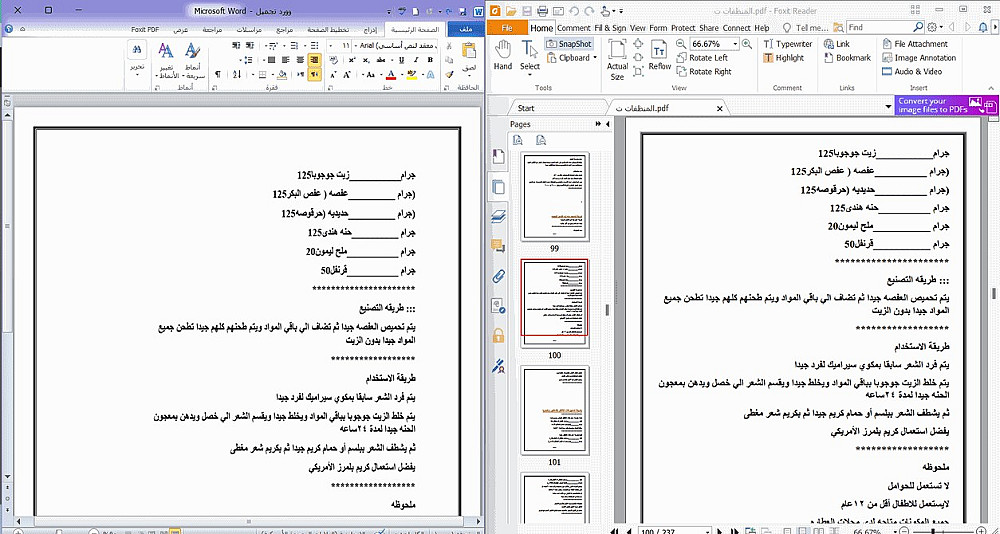This screenshot has height=534, width=1000.
Task: Rotate the PDF page right
Action: [x=703, y=72]
